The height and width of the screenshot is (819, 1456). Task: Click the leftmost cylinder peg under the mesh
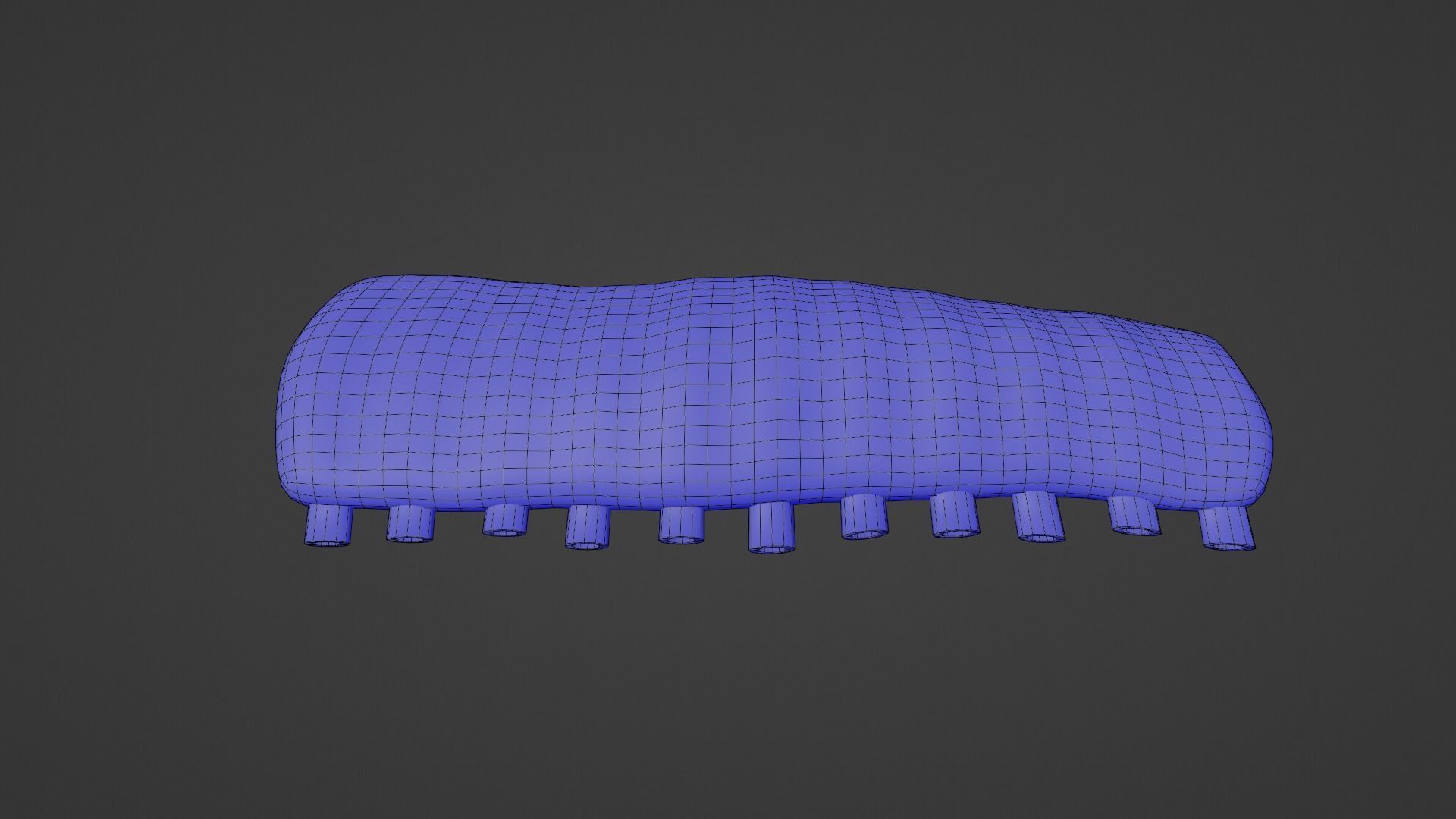pos(328,526)
